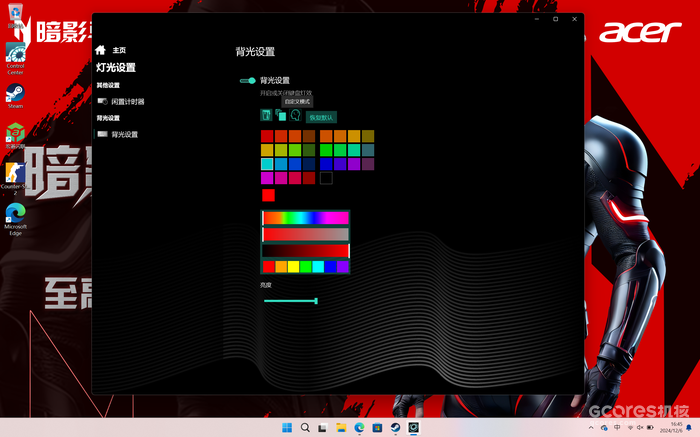Open 闲置计时器 in the sidebar
700x437 pixels.
coord(121,102)
